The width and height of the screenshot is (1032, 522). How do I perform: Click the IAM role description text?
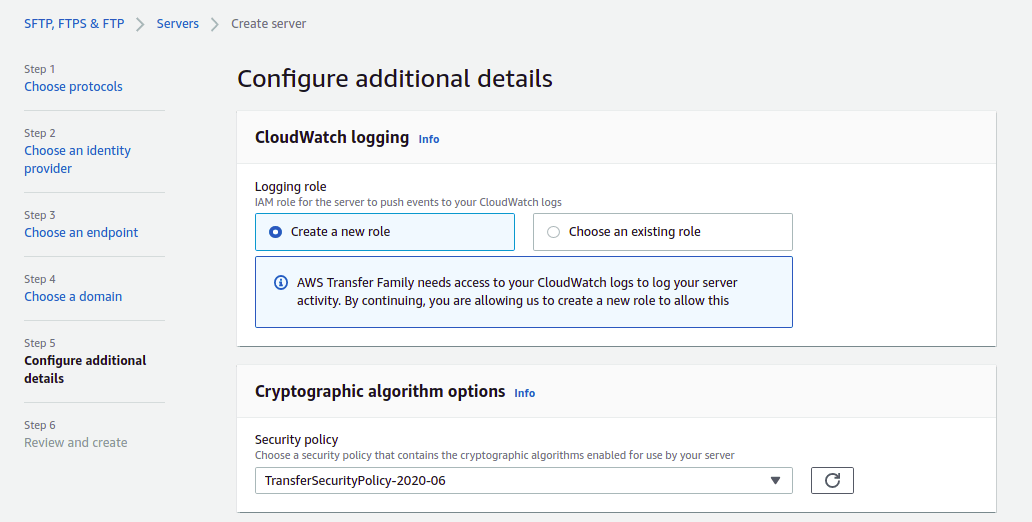click(408, 202)
